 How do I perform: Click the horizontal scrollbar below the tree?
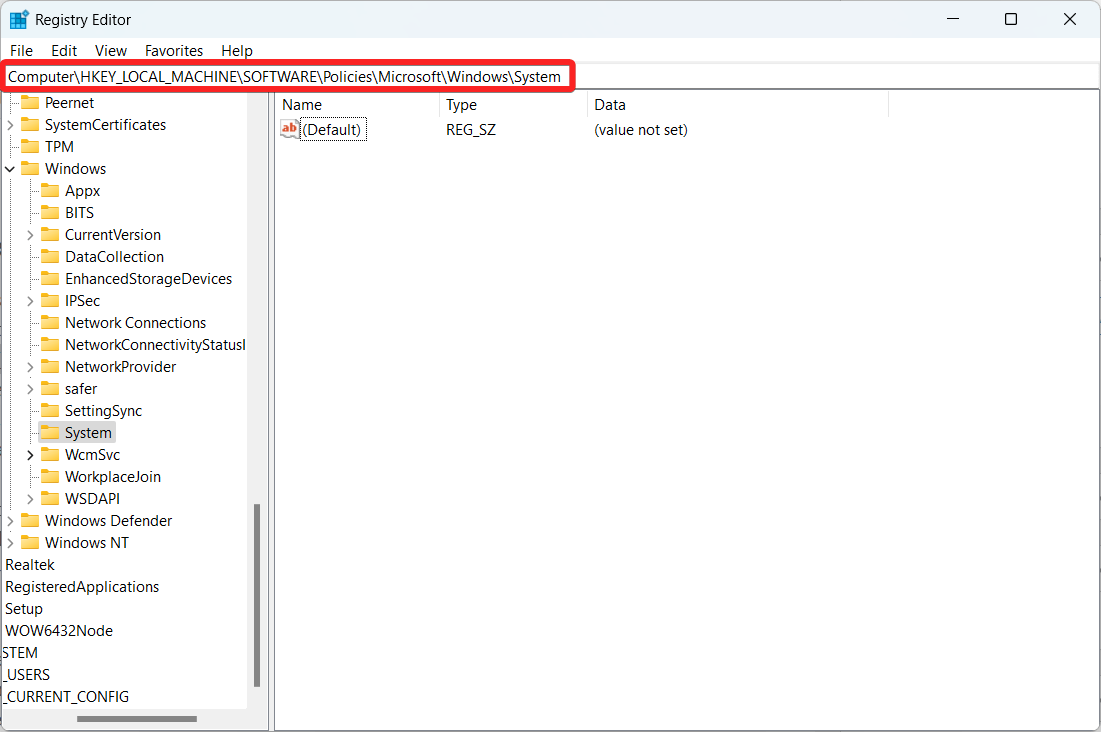click(x=135, y=718)
